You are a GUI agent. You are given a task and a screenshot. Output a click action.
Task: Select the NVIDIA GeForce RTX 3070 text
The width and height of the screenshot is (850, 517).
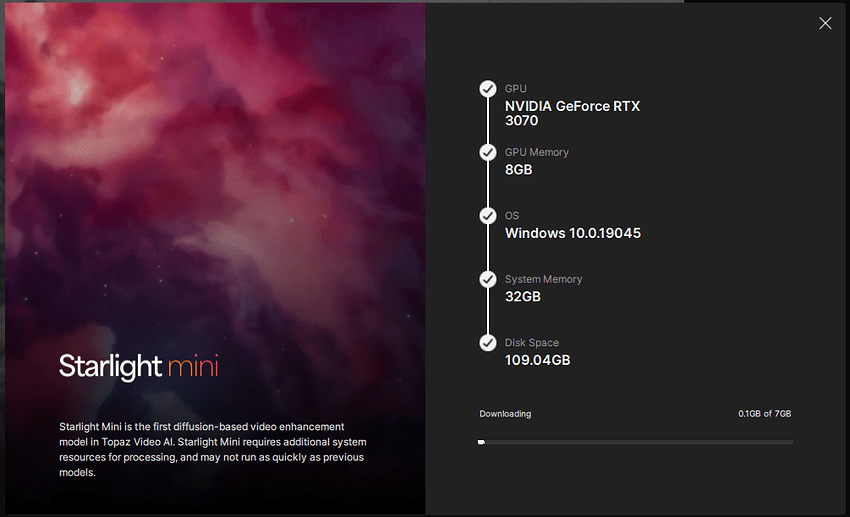coord(572,113)
